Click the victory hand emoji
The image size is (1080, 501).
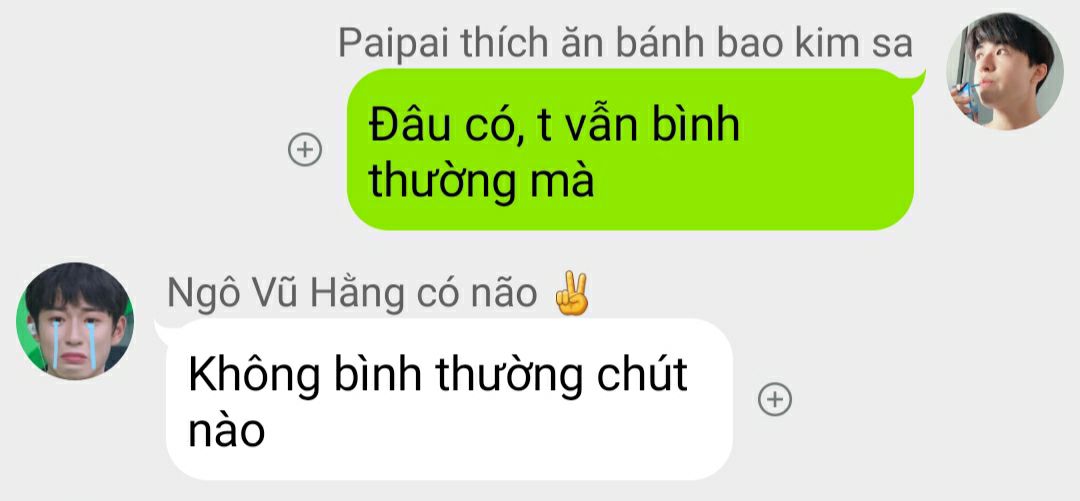(571, 294)
